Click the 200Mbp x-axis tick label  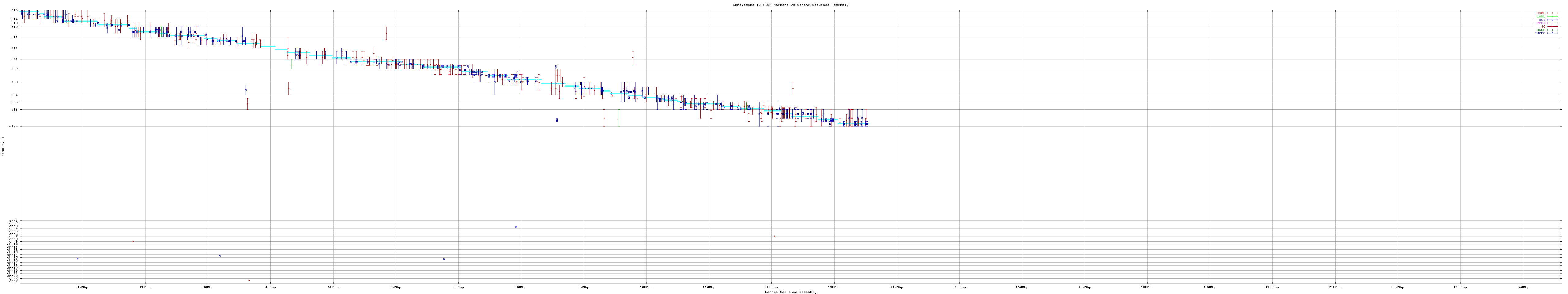click(x=1272, y=287)
